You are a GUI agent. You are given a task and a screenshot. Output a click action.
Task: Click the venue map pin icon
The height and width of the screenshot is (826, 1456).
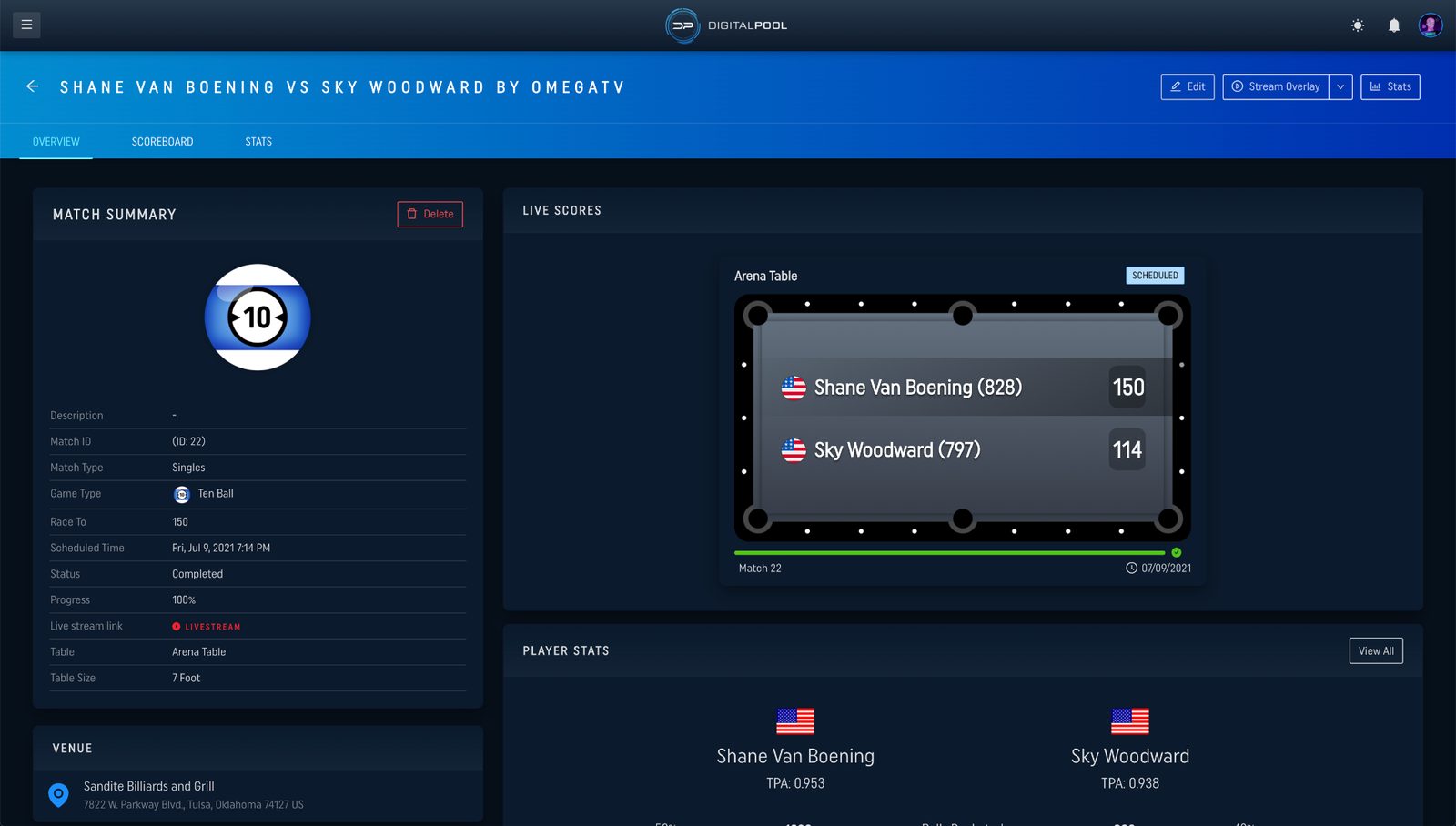pyautogui.click(x=58, y=795)
